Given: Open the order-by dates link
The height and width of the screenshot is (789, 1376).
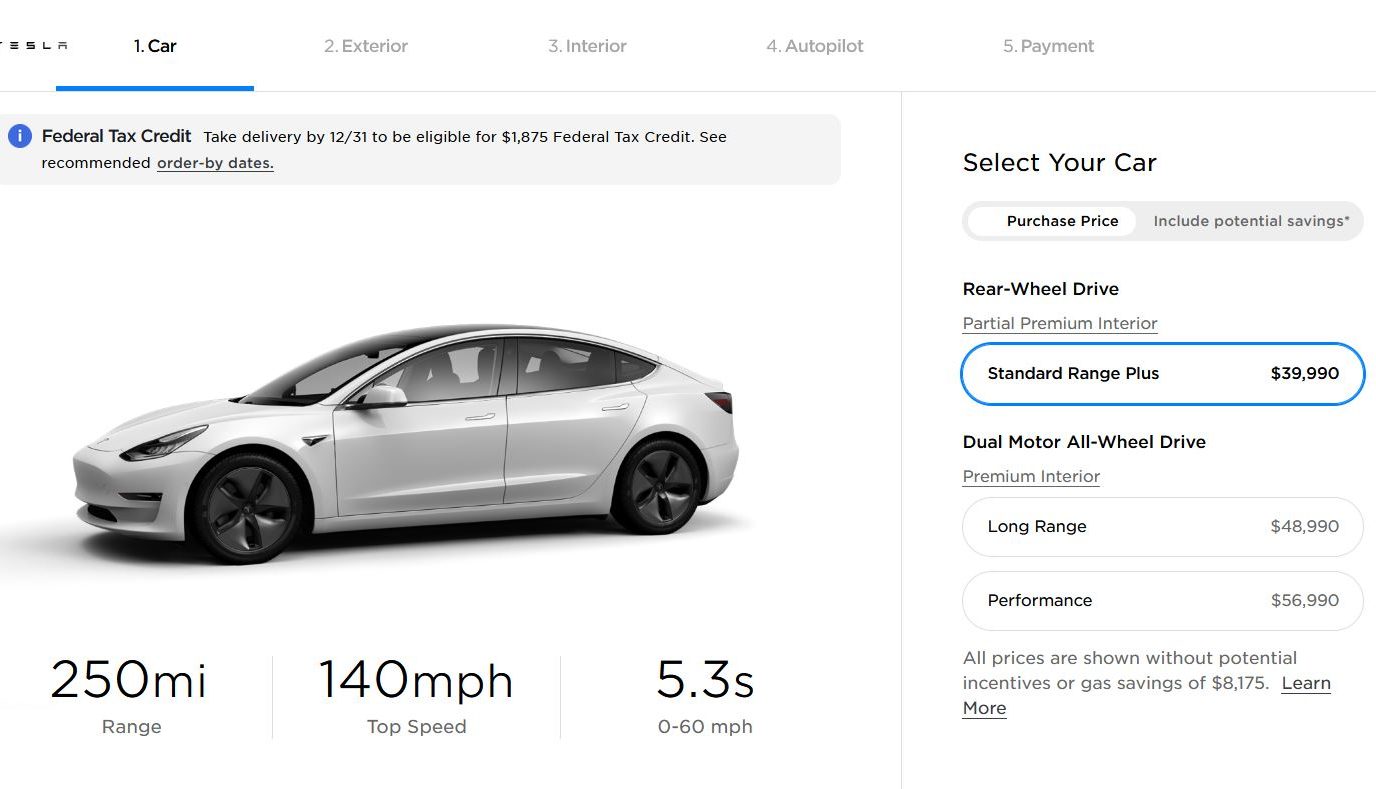Looking at the screenshot, I should pyautogui.click(x=215, y=163).
